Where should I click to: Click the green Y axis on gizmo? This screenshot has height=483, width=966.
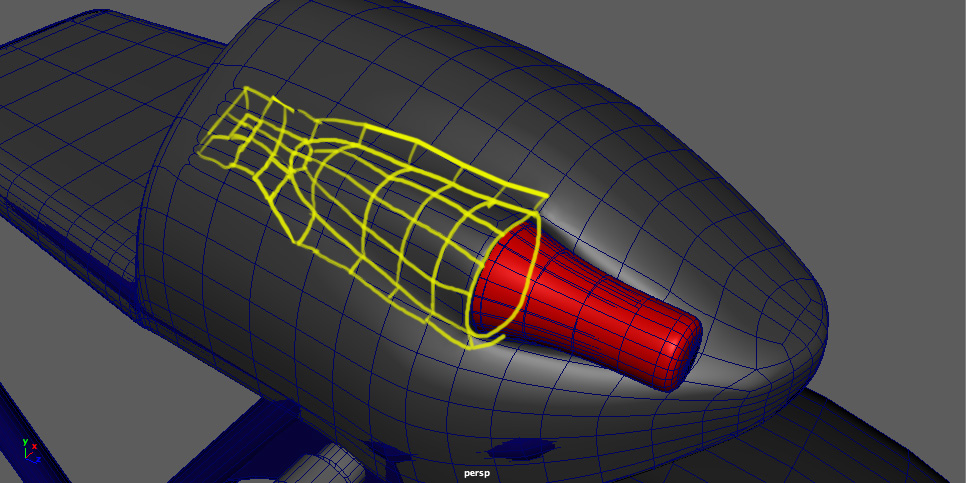click(25, 443)
